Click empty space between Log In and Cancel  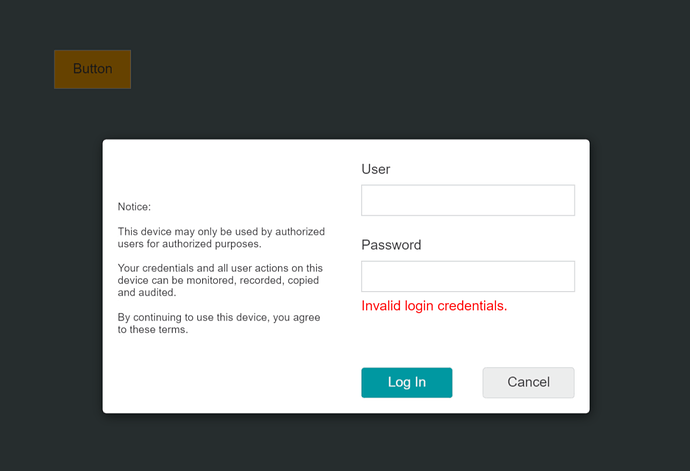[x=467, y=382]
